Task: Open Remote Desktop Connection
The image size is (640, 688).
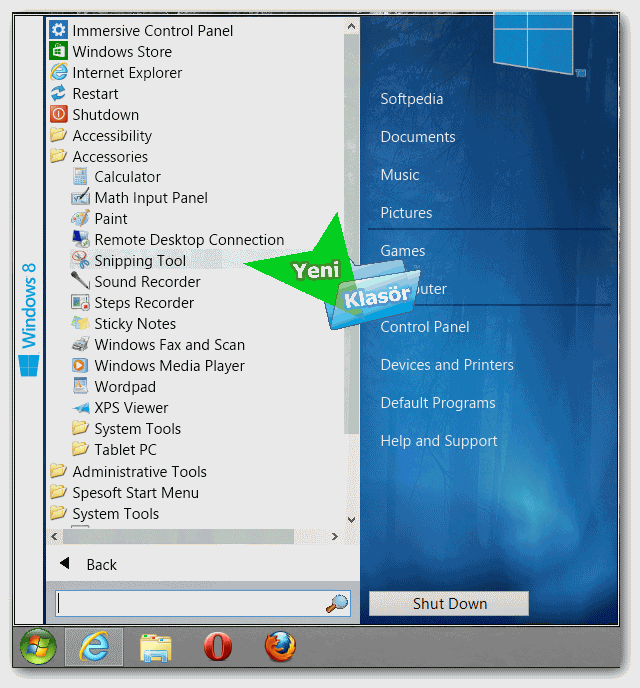Action: click(188, 240)
